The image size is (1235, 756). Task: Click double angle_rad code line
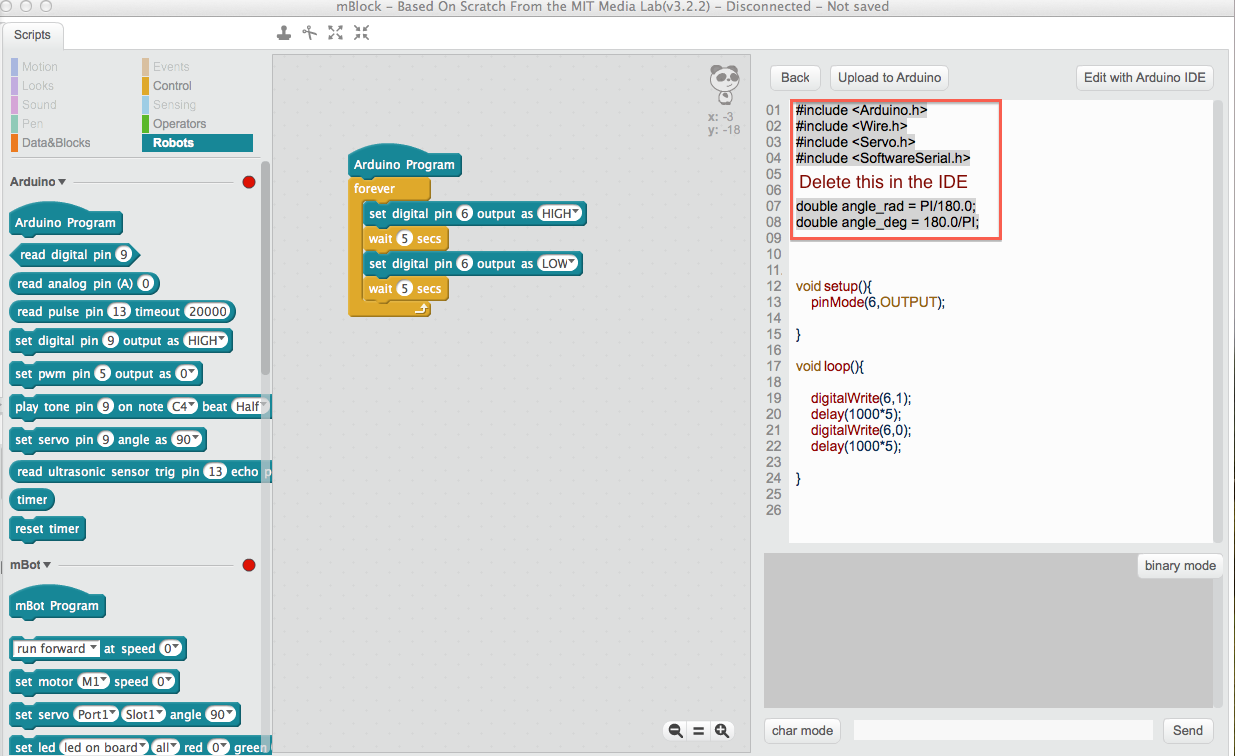pyautogui.click(x=886, y=206)
